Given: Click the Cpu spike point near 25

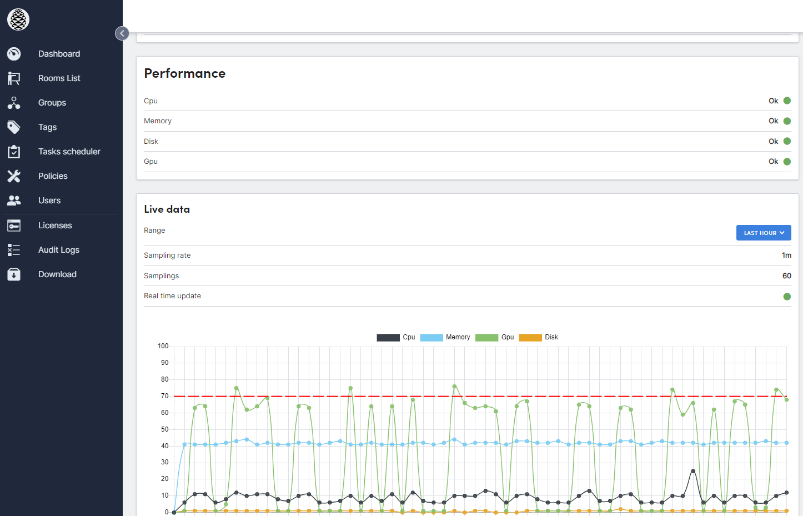Looking at the screenshot, I should point(693,471).
